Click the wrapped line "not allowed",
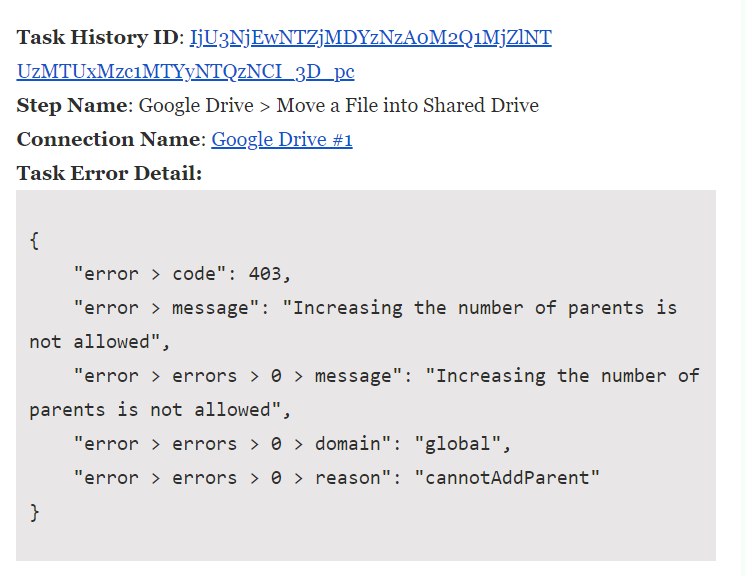This screenshot has width=747, height=576. (x=100, y=342)
